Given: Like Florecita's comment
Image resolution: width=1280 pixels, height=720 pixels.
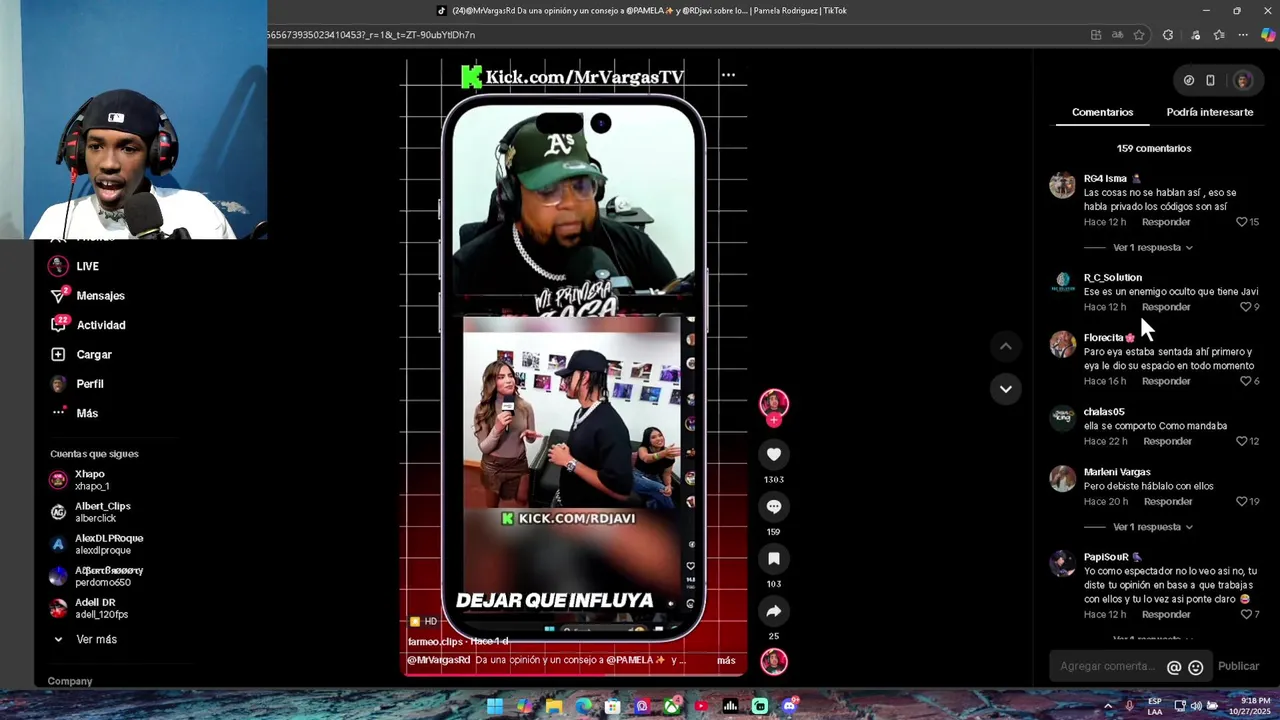Looking at the screenshot, I should point(1245,381).
